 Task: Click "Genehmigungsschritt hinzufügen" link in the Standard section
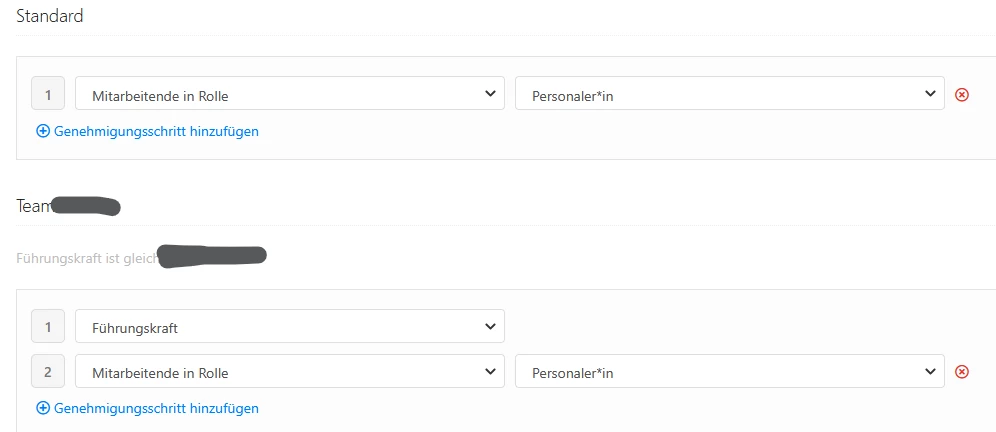coord(156,130)
